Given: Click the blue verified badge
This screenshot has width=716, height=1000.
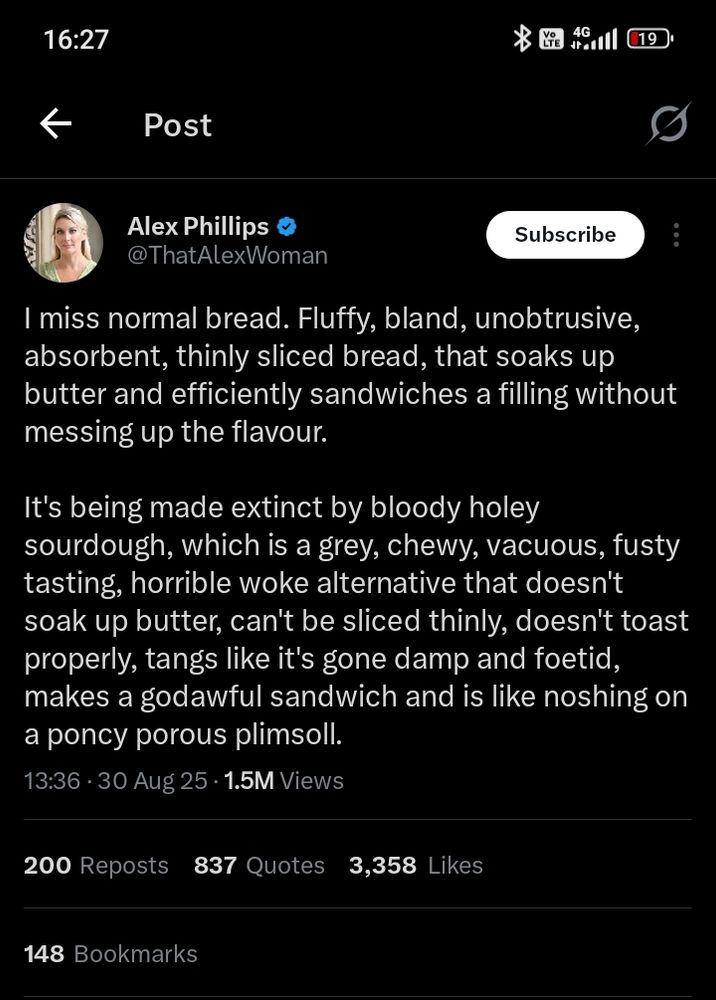Looking at the screenshot, I should coord(286,227).
